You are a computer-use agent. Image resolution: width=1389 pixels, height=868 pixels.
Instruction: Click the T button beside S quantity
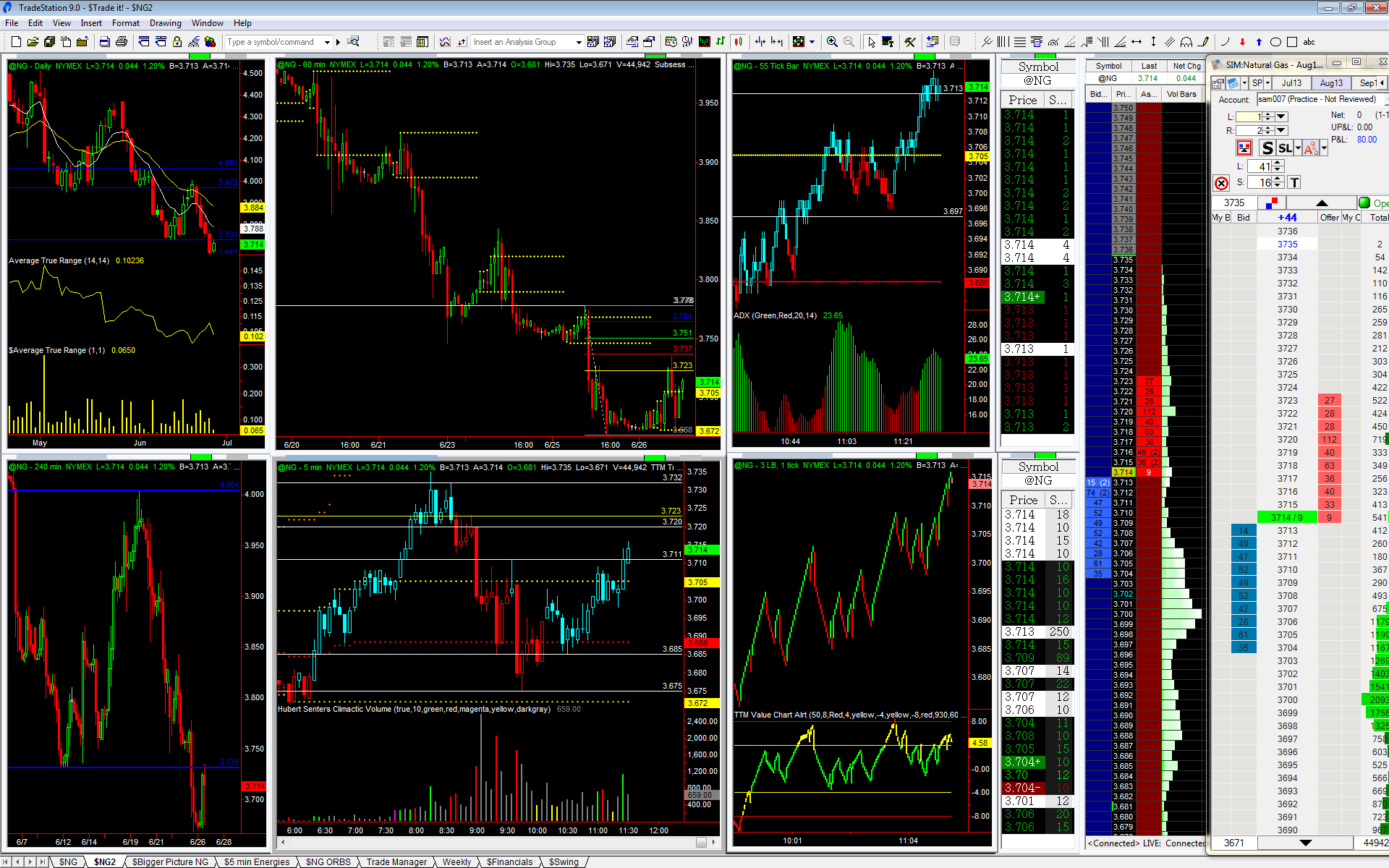(1294, 183)
